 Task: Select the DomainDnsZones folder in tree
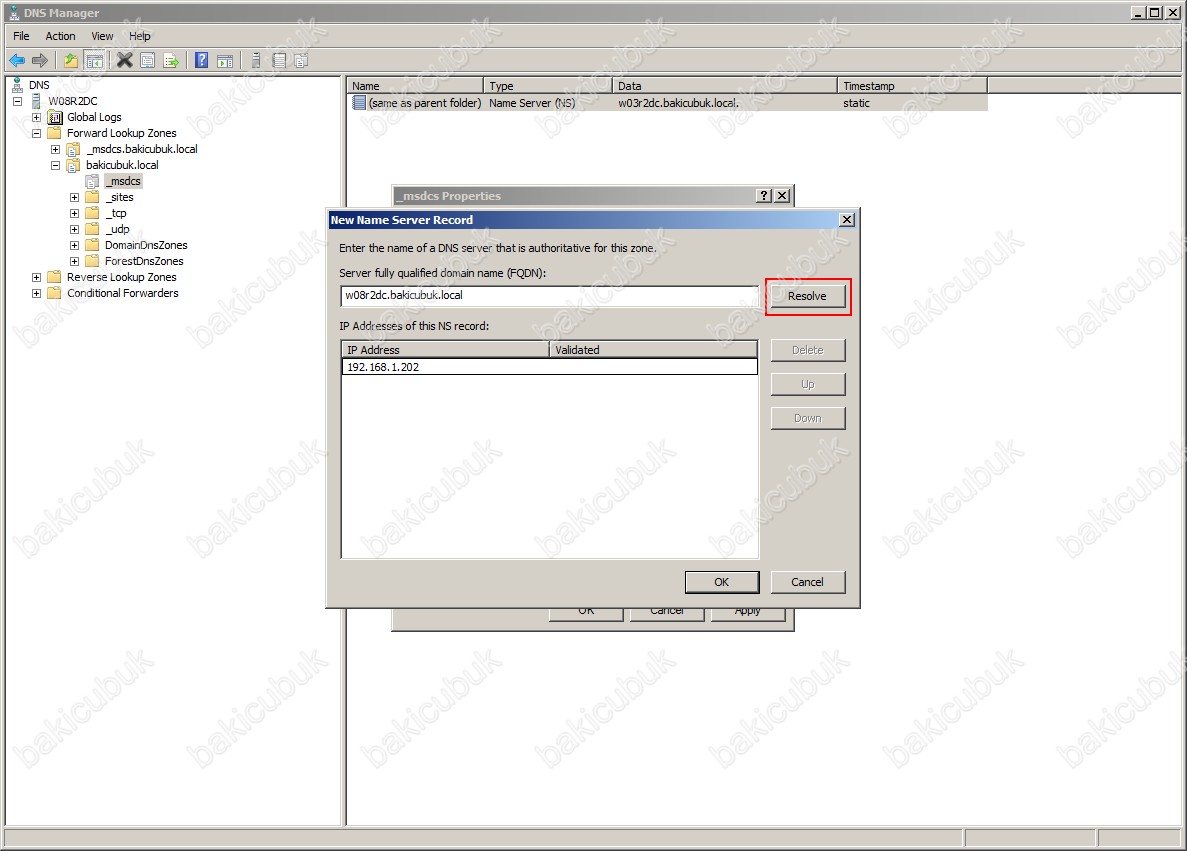tap(145, 245)
